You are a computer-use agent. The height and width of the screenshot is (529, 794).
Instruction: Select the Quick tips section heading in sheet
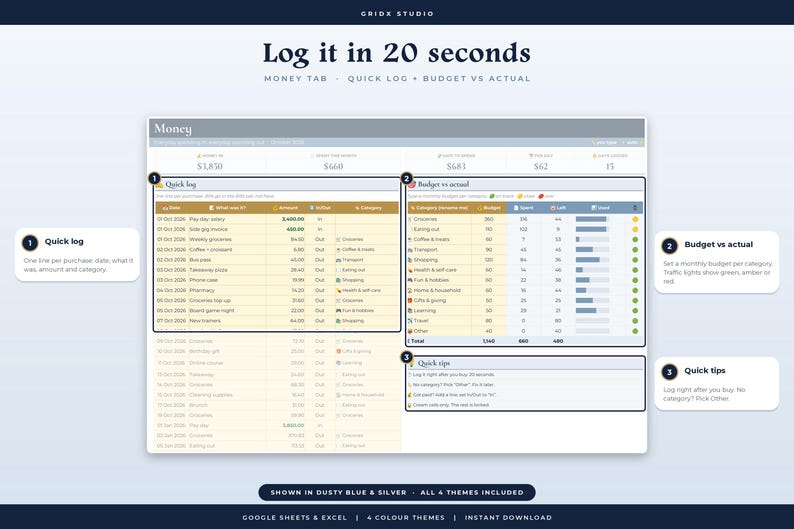point(434,363)
